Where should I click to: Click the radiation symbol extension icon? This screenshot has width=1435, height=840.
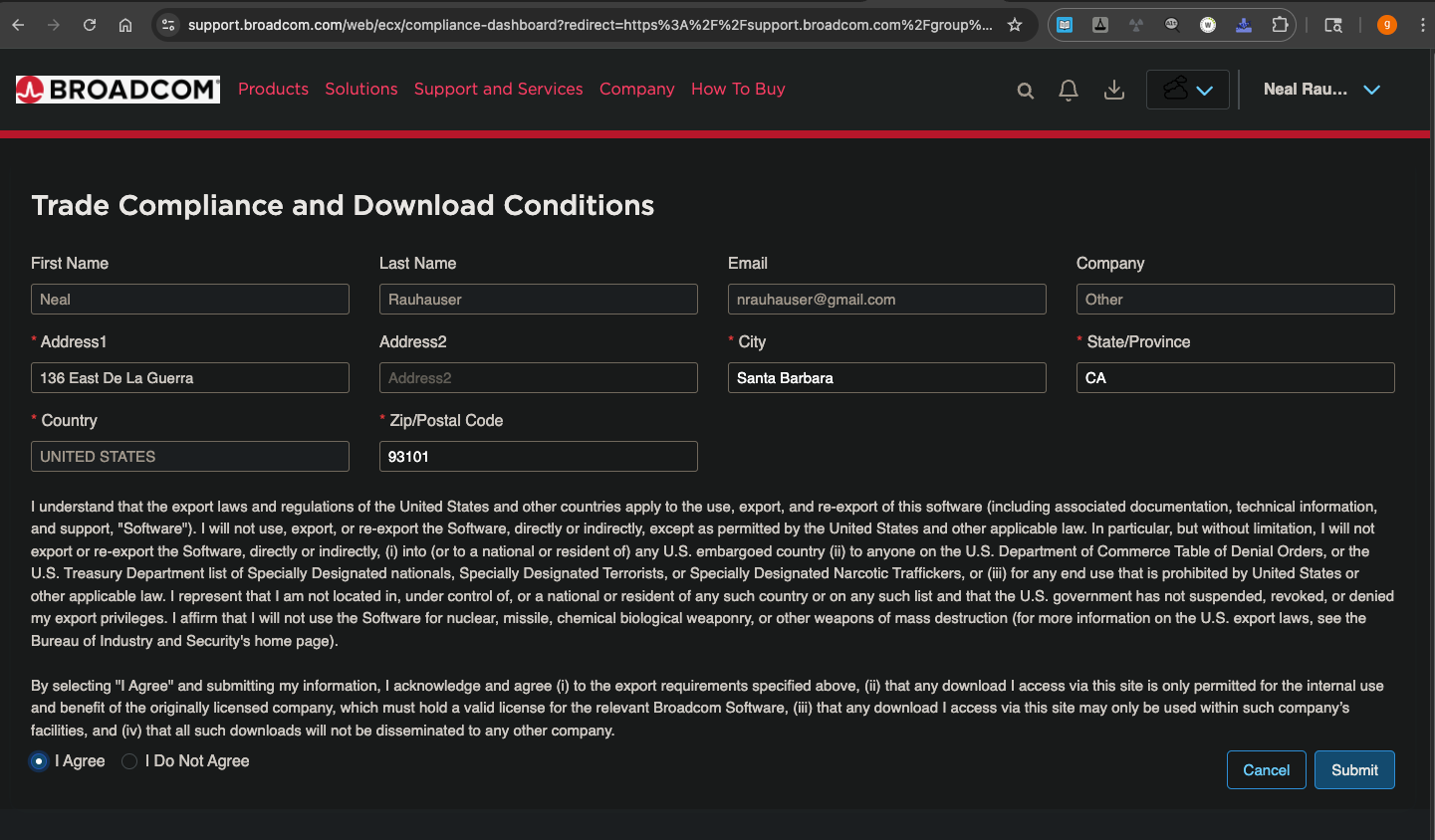tap(1136, 25)
